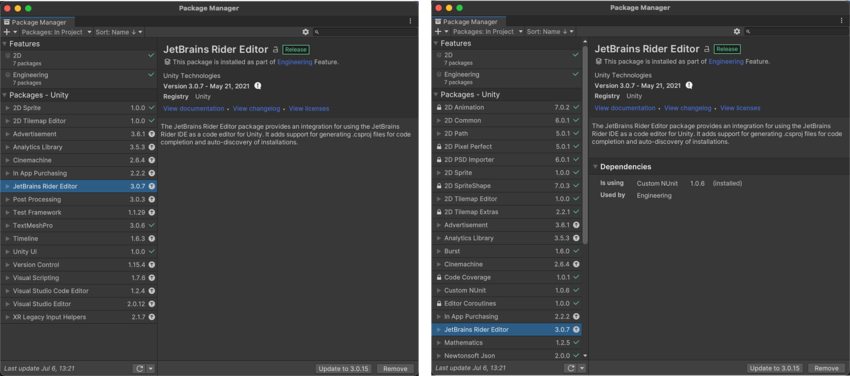
Task: Select Unity UI package
Action: point(79,252)
